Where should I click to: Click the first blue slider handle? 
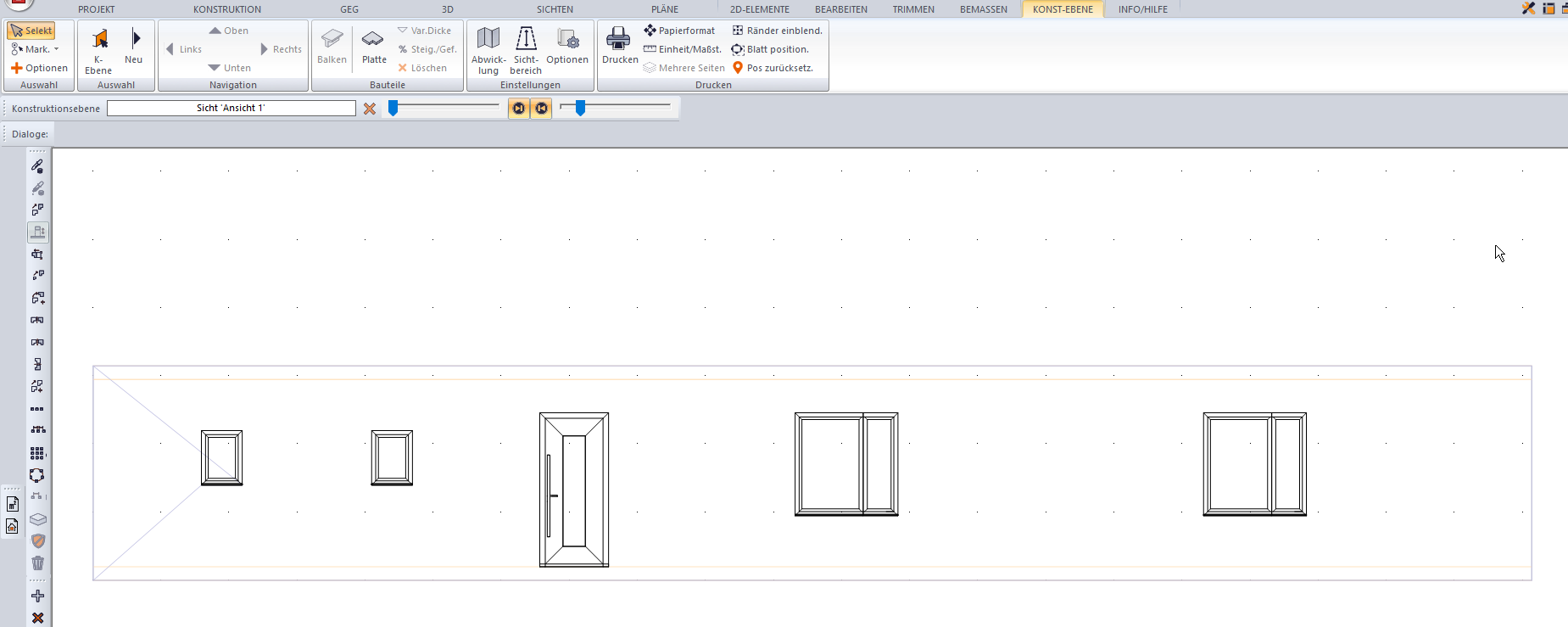393,108
